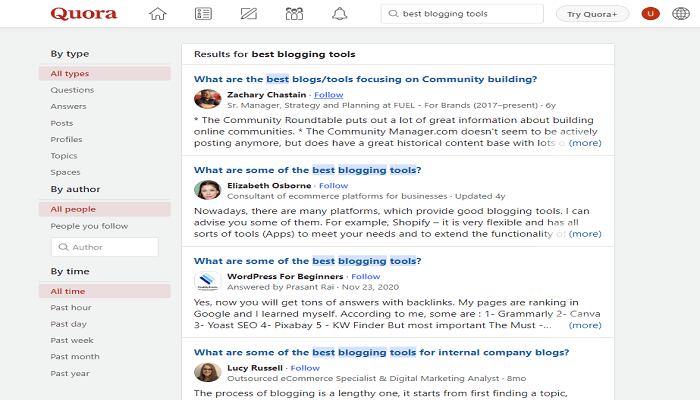
Task: Open the red user profile avatar
Action: tap(650, 14)
